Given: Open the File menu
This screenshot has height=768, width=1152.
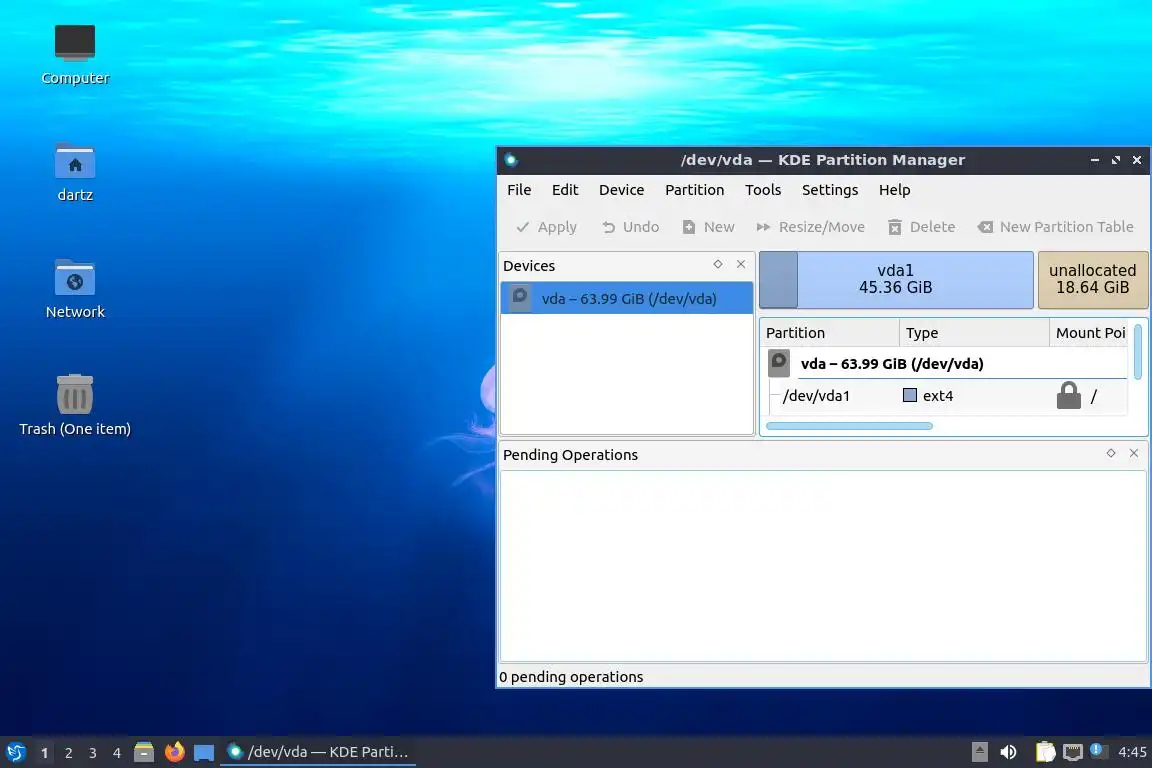Looking at the screenshot, I should coord(519,190).
